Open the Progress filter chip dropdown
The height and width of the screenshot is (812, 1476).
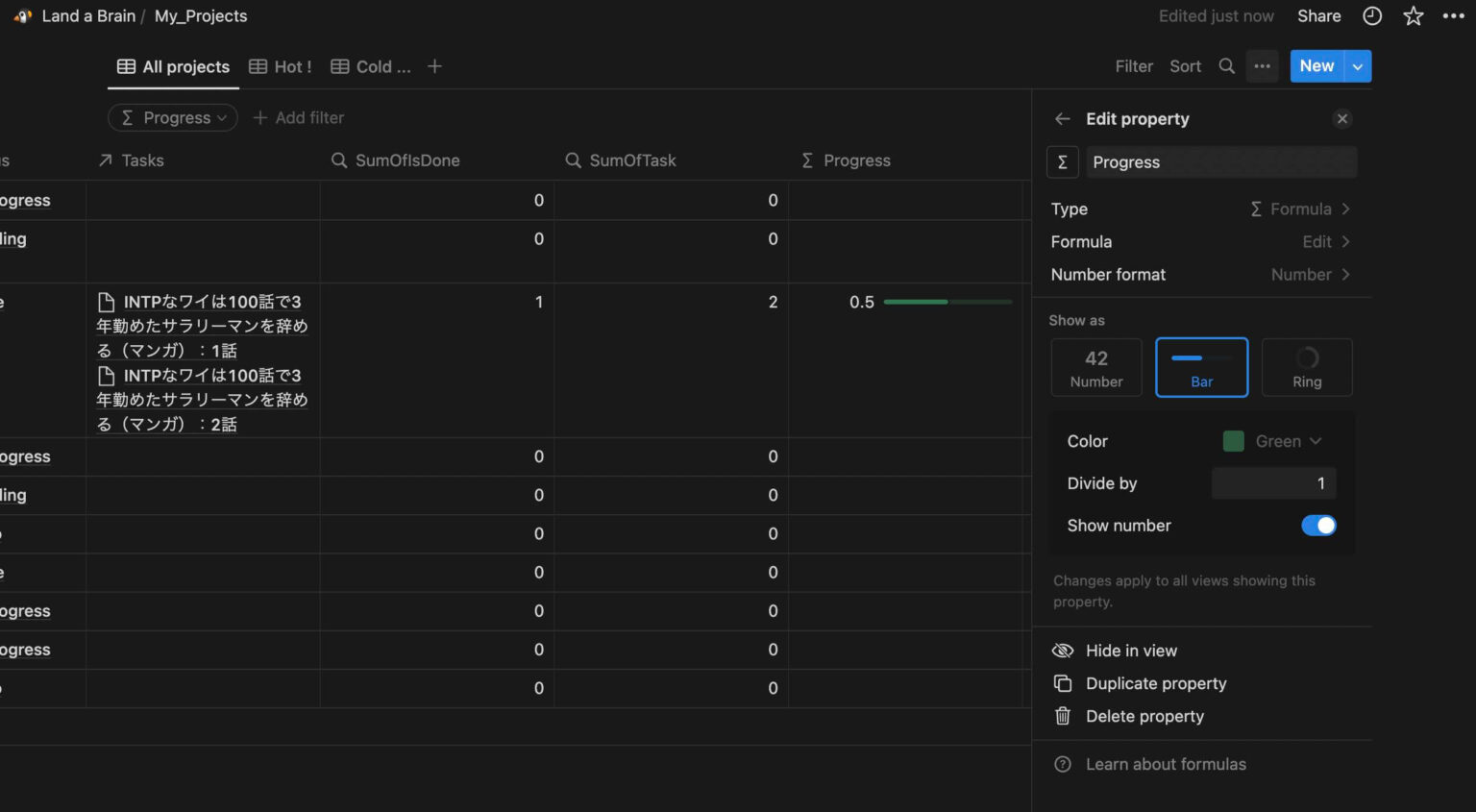click(x=173, y=117)
